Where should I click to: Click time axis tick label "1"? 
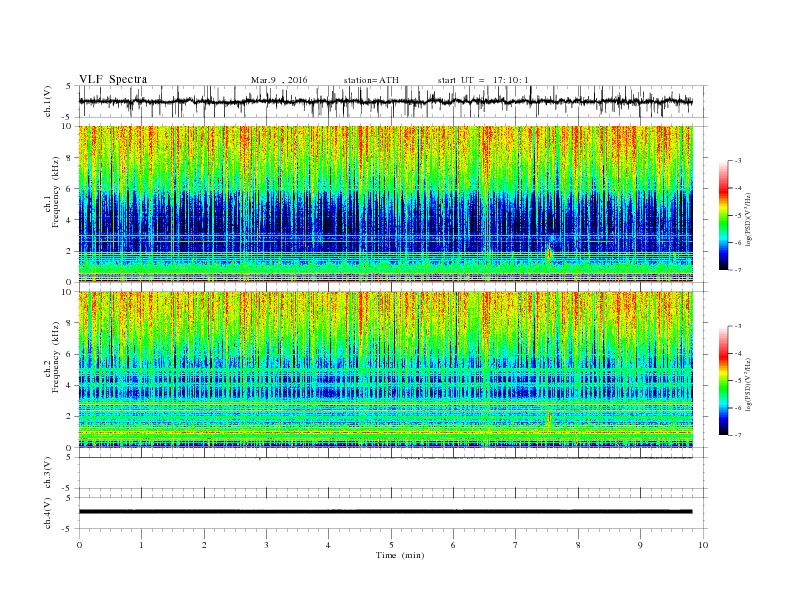click(141, 545)
